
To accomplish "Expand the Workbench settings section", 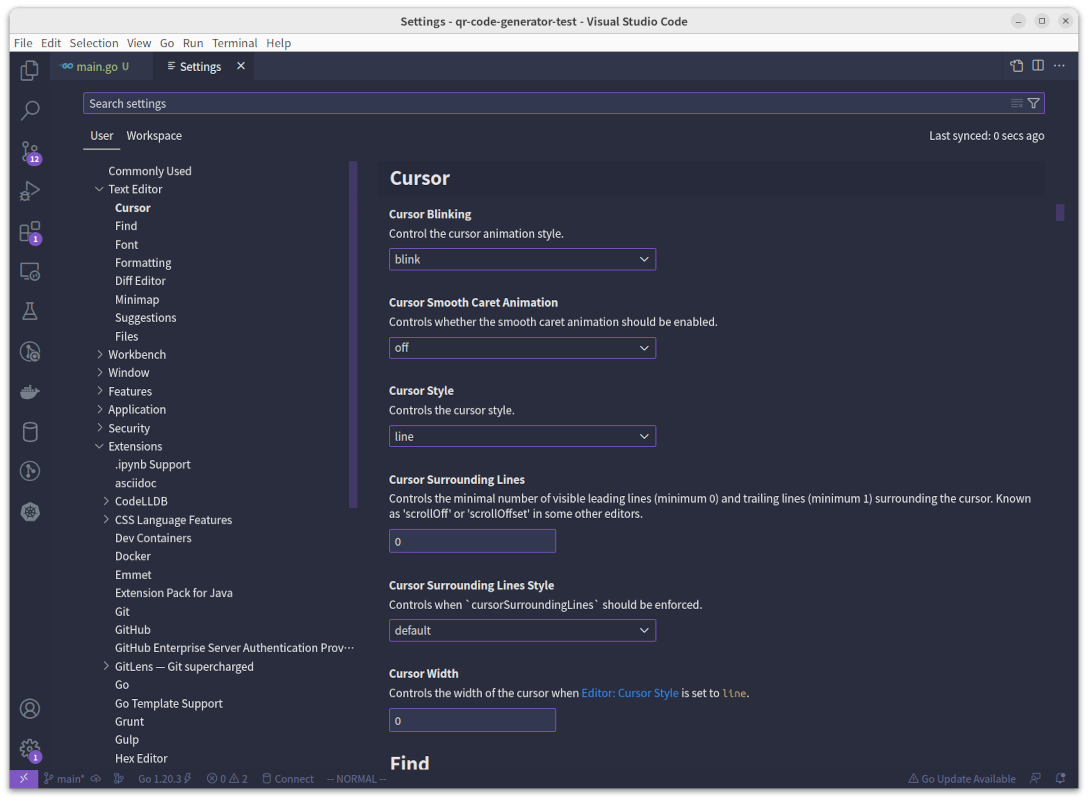I will tap(99, 354).
